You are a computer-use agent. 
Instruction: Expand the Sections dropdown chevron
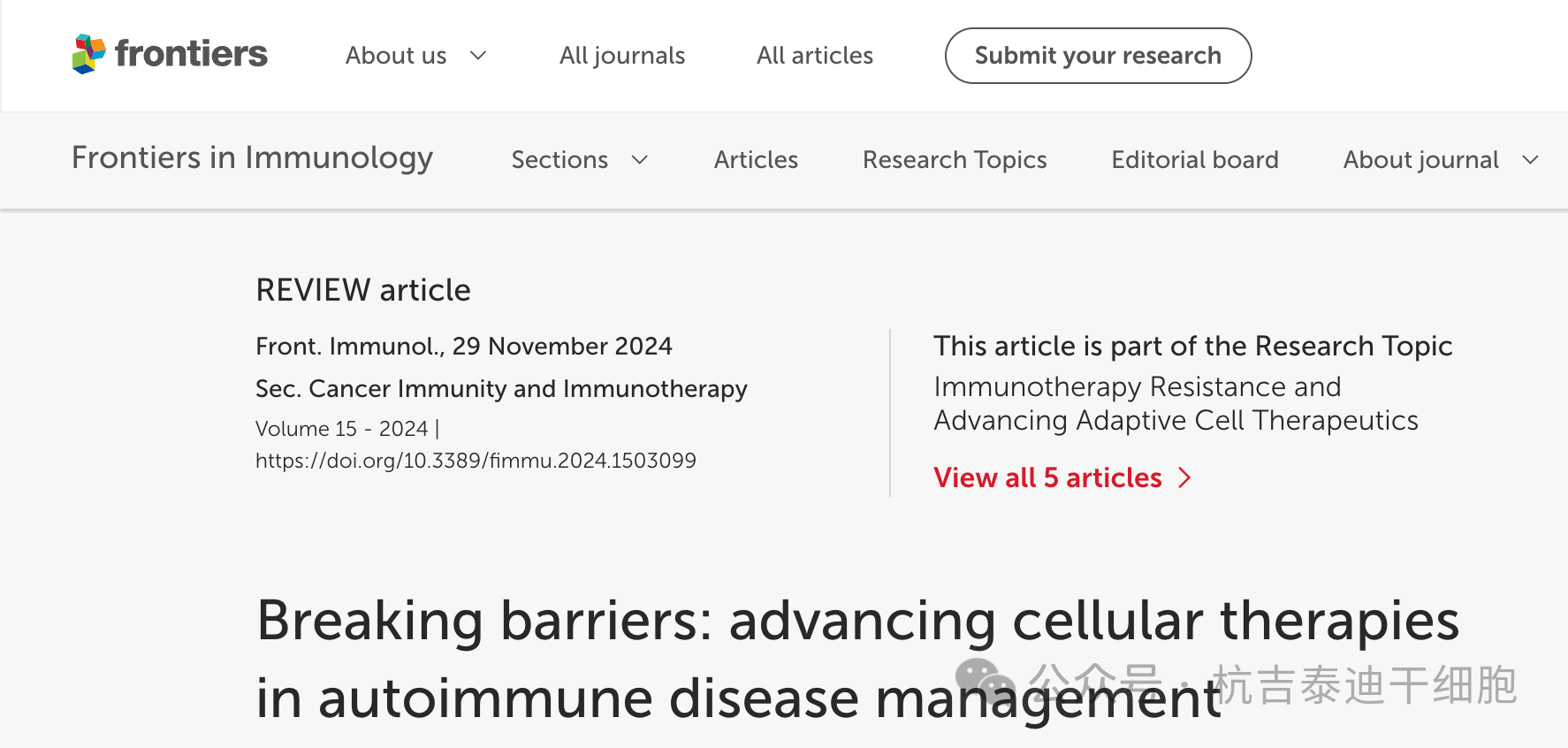(640, 160)
